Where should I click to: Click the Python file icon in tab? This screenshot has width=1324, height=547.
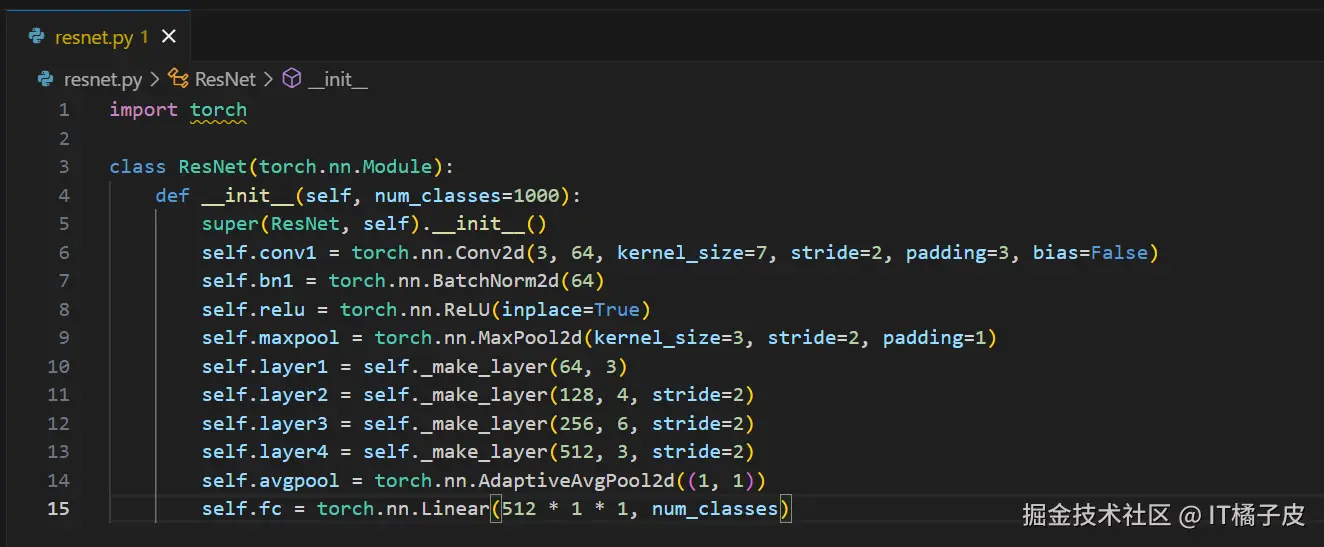[37, 37]
